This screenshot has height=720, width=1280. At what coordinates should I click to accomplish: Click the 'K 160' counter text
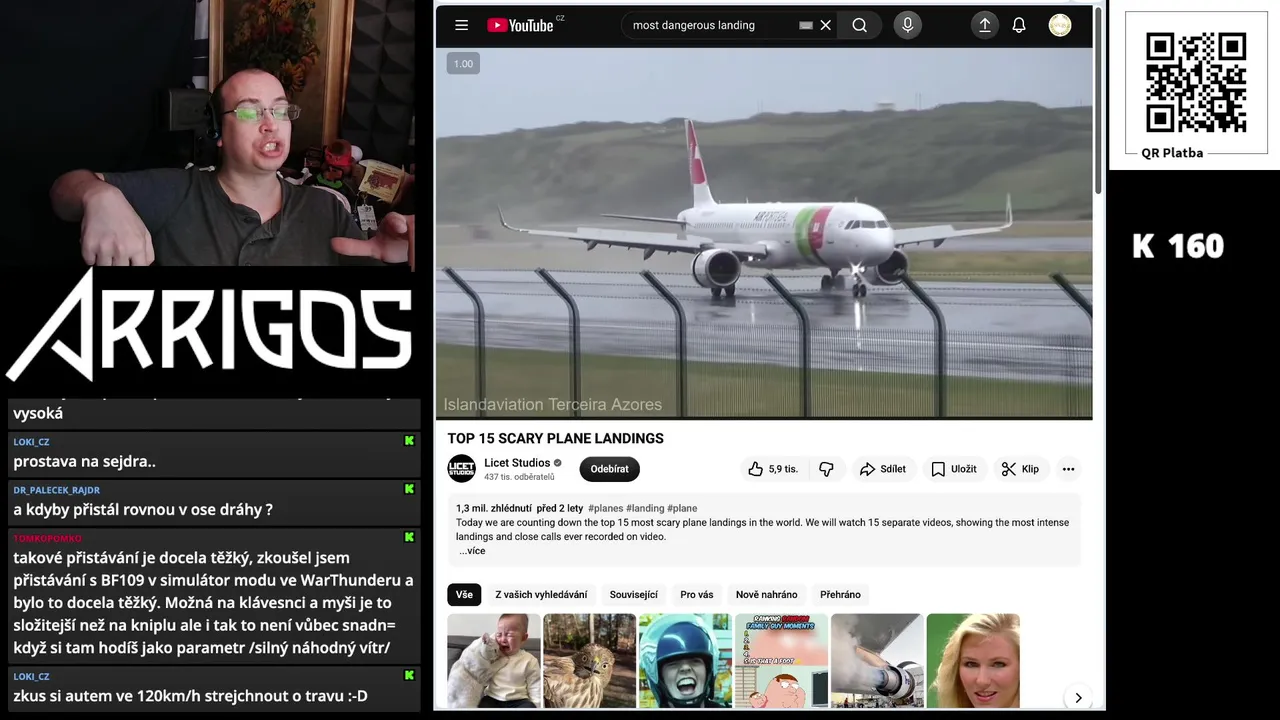1178,246
